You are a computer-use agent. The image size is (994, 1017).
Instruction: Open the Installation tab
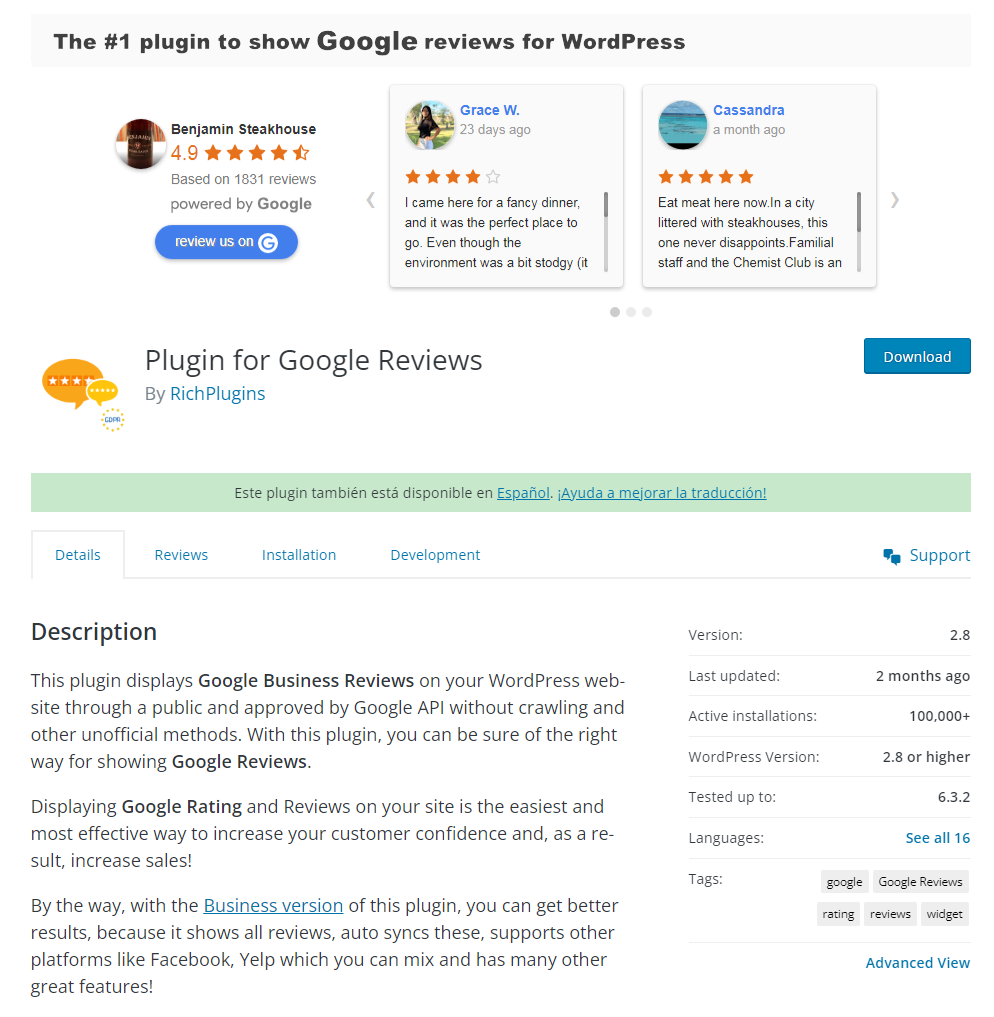click(299, 555)
